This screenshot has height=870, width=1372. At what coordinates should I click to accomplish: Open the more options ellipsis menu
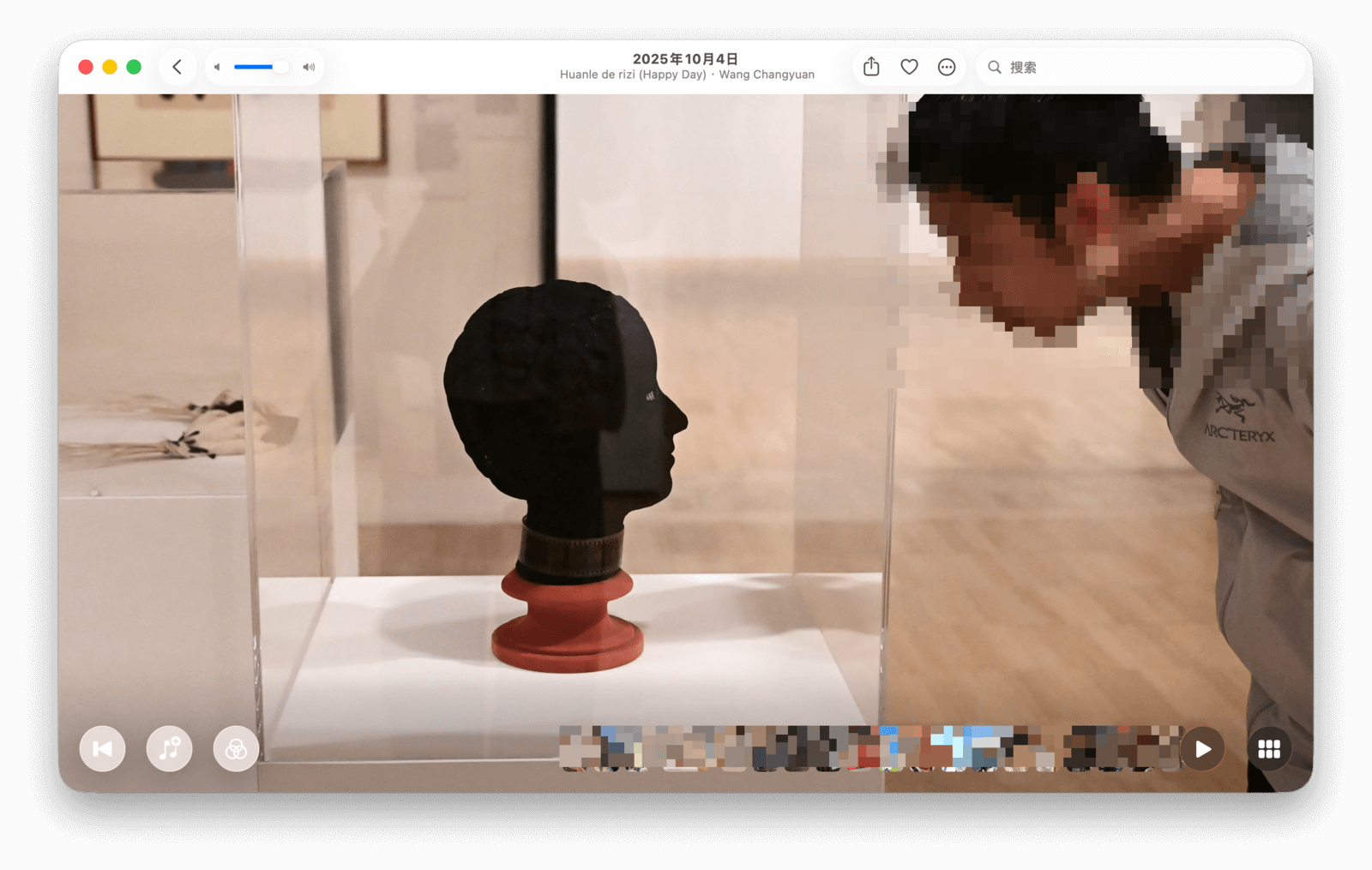(x=947, y=67)
